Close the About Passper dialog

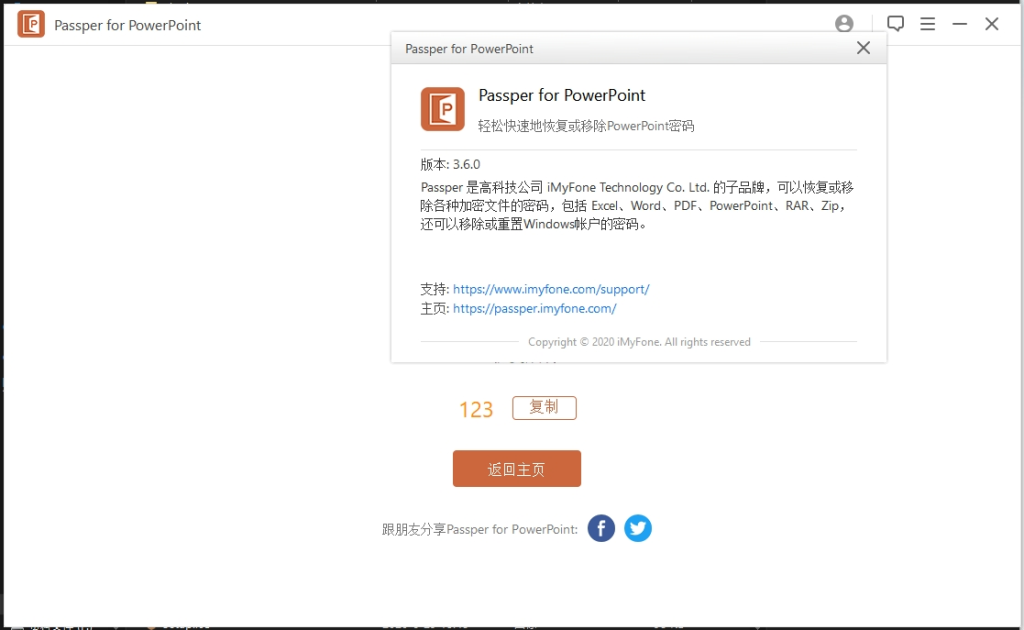point(863,47)
